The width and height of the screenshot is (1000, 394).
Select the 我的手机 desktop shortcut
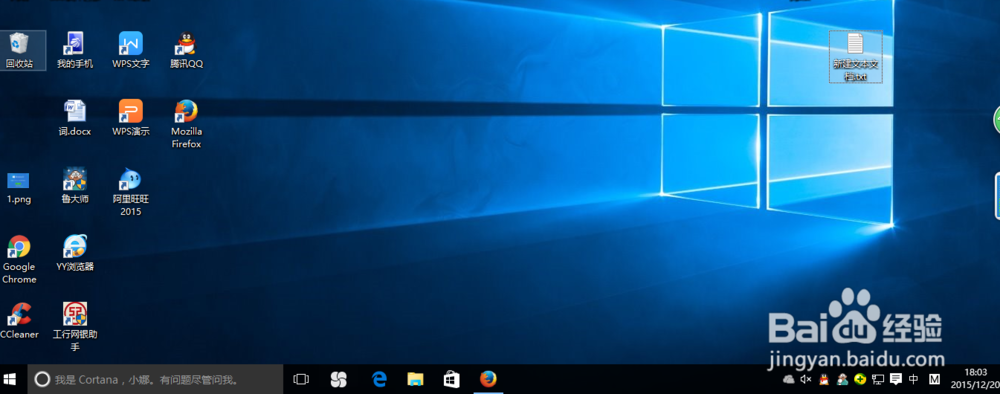point(75,50)
